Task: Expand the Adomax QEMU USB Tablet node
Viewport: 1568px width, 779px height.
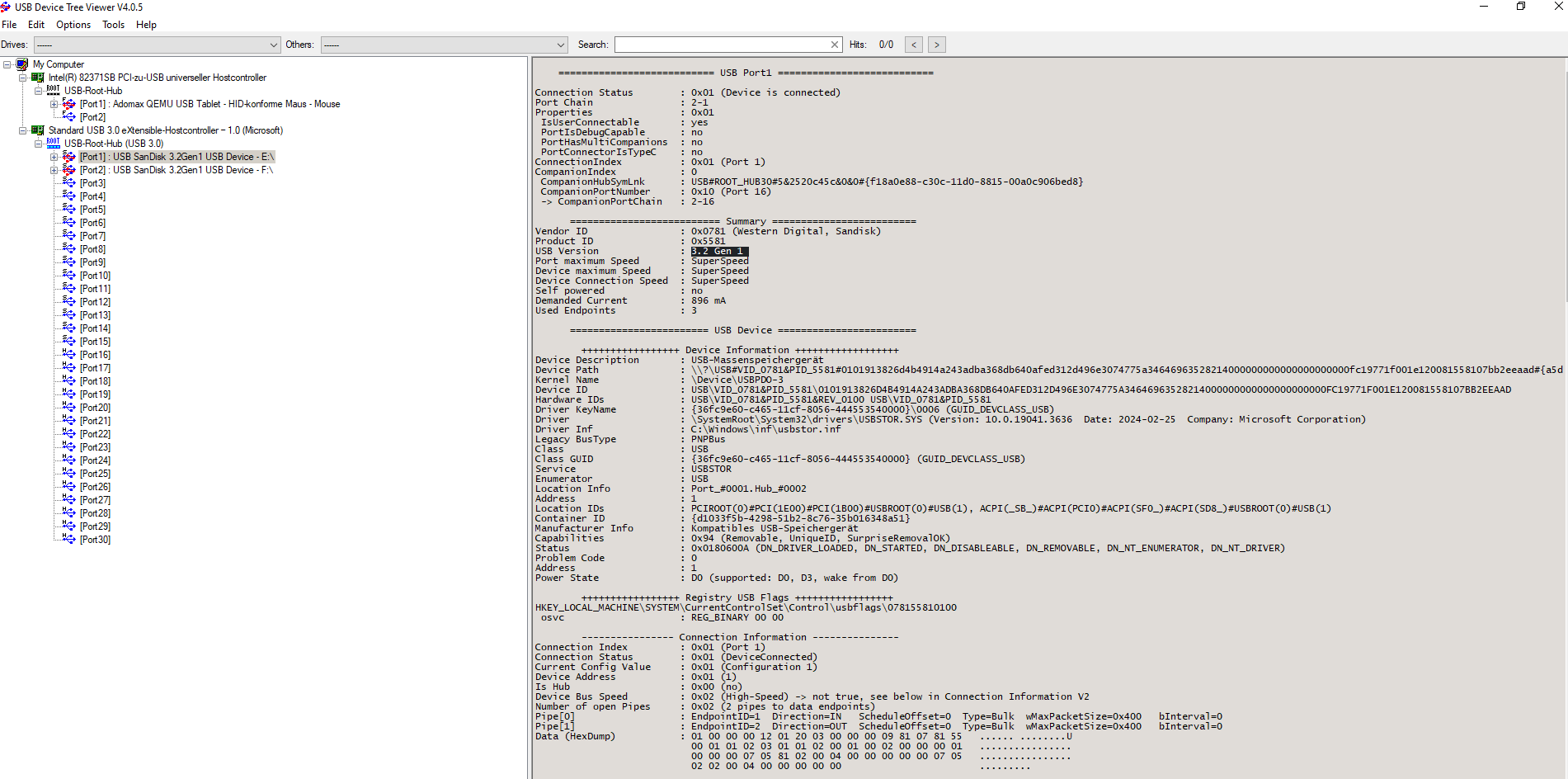Action: tap(54, 104)
